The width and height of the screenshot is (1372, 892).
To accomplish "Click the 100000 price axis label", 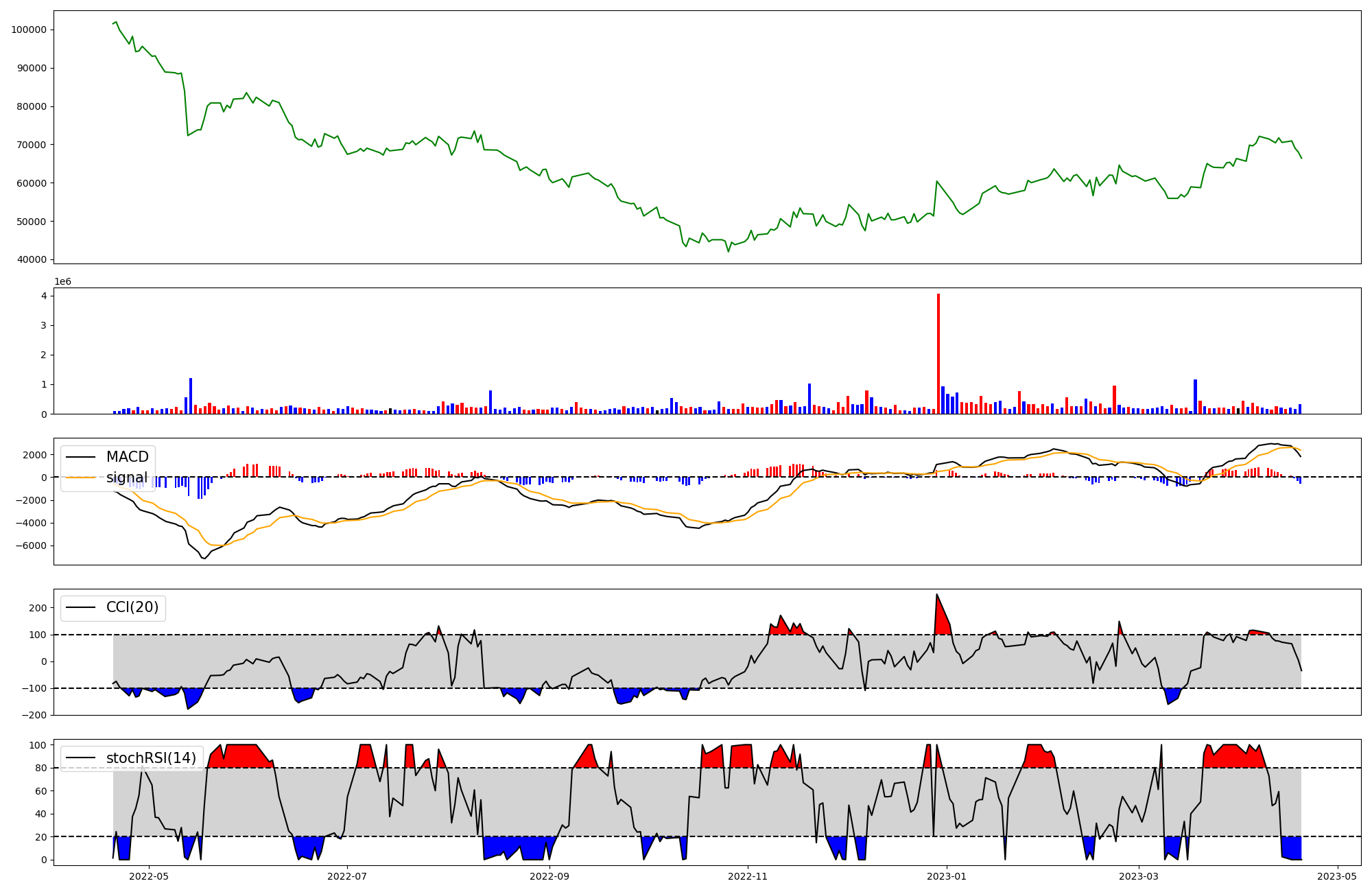I will (x=28, y=30).
